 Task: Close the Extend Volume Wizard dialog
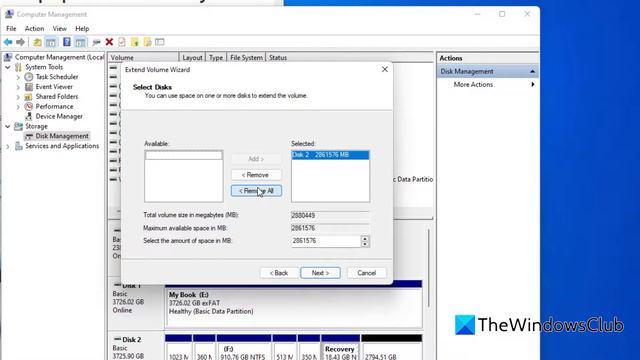click(384, 69)
